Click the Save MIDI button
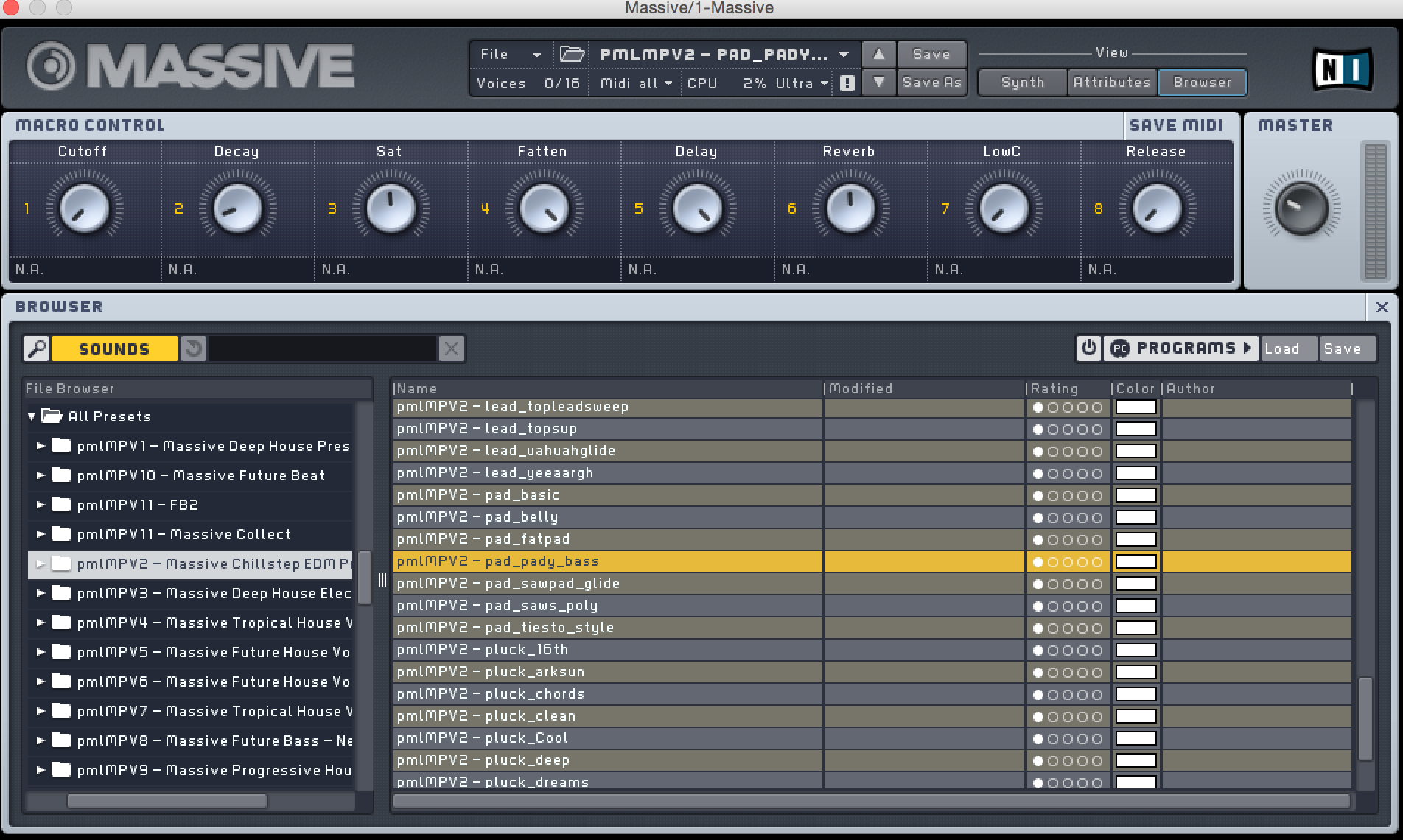The width and height of the screenshot is (1403, 840). click(1175, 125)
